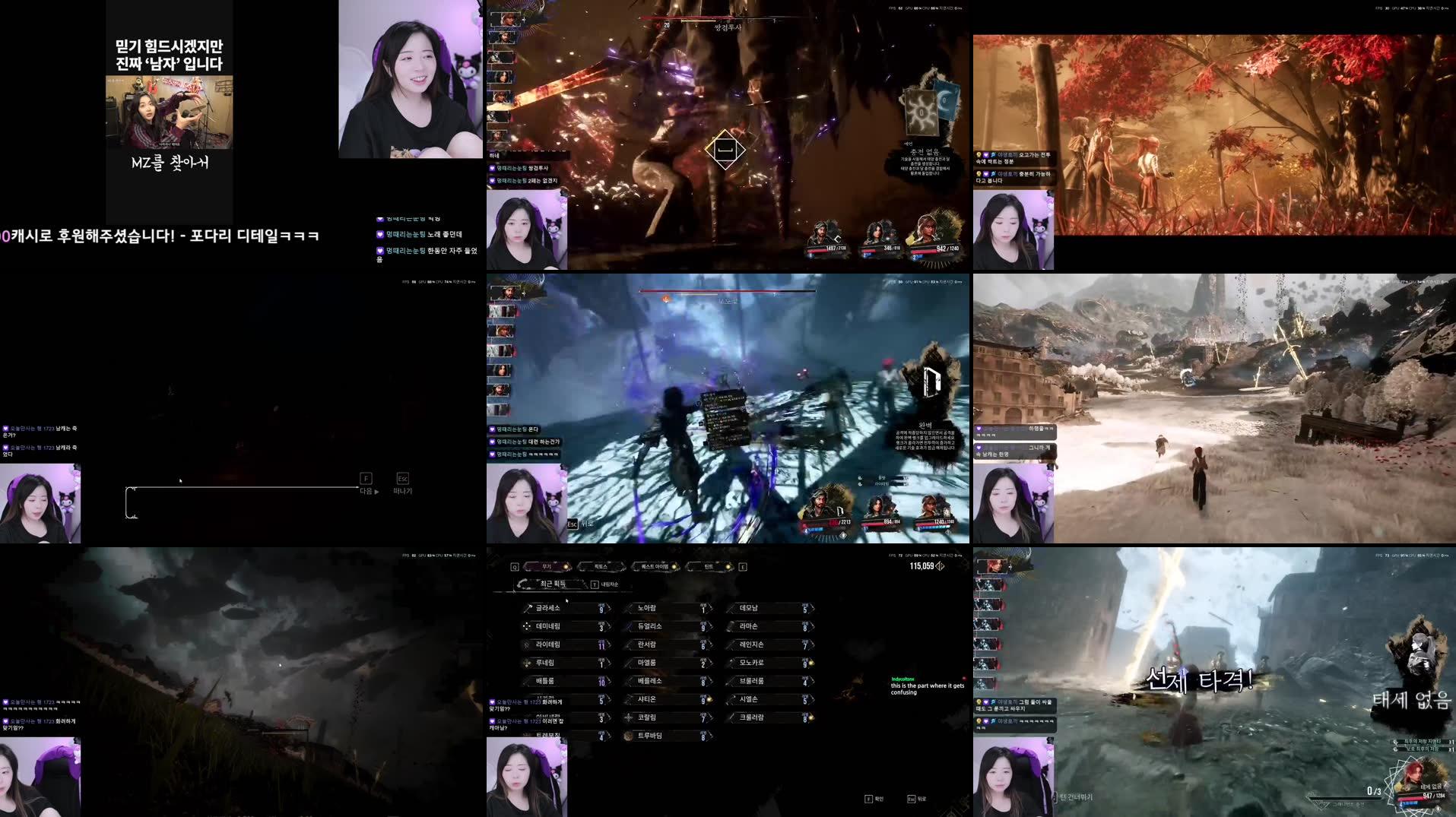Image resolution: width=1456 pixels, height=817 pixels.
Task: Select weapon 사티온
Action: click(x=668, y=699)
